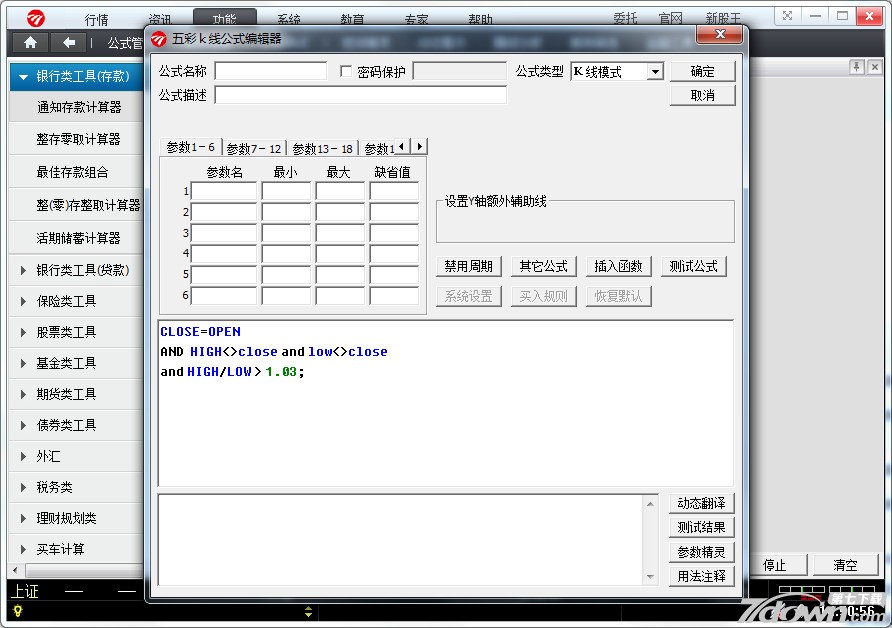
Task: Click the lightbulb icon in status bar
Action: click(x=18, y=612)
